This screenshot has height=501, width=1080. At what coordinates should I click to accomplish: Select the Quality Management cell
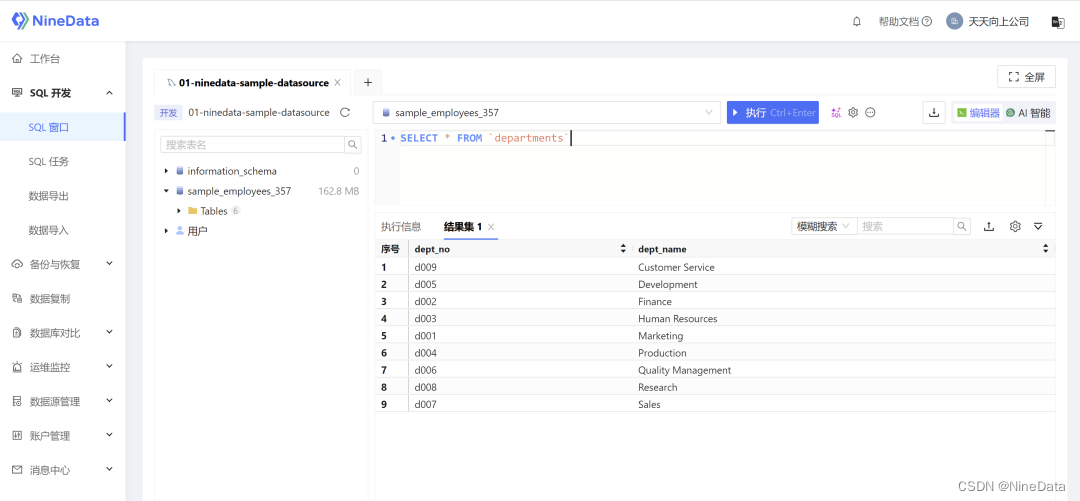pos(685,371)
